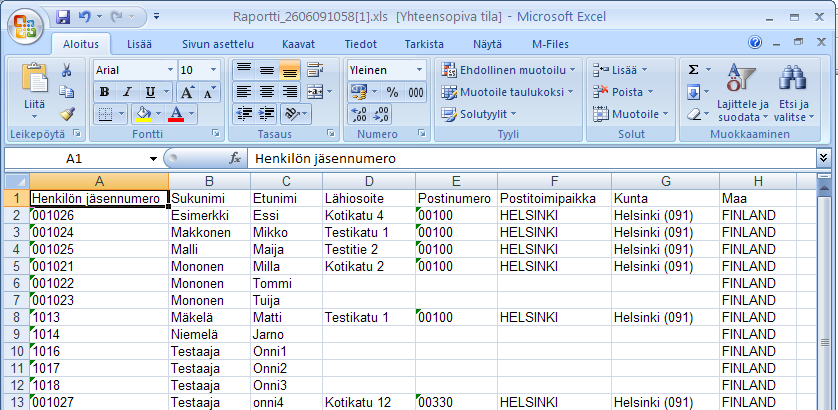Apply thousands separator (000) style
Screen dimensions: 838x410
(416, 92)
